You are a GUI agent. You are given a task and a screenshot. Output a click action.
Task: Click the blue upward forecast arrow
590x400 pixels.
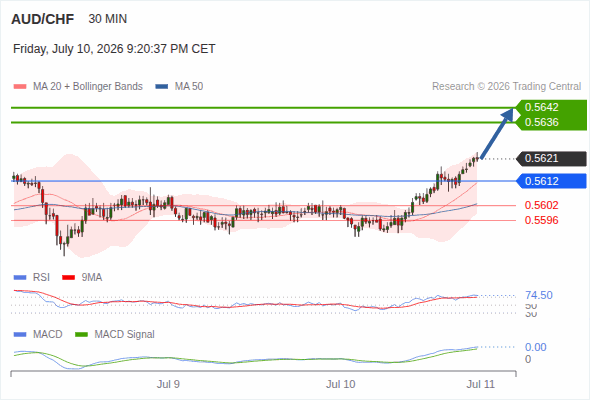(x=497, y=133)
